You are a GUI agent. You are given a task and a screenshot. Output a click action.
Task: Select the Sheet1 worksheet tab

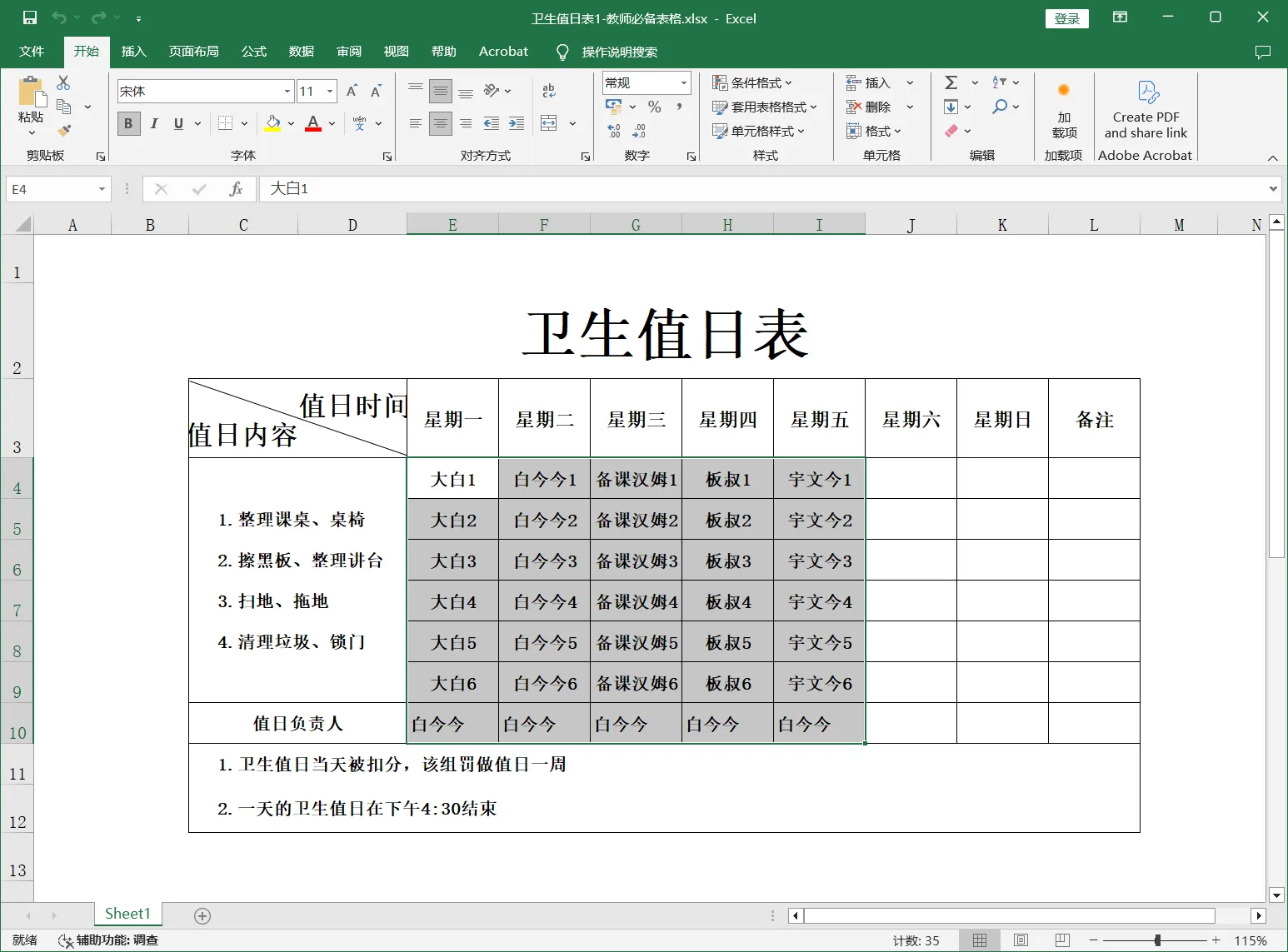pyautogui.click(x=127, y=914)
